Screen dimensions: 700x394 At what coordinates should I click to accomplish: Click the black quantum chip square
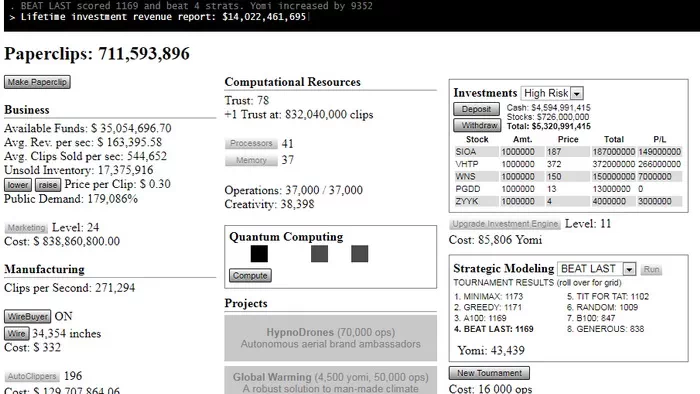tap(259, 253)
